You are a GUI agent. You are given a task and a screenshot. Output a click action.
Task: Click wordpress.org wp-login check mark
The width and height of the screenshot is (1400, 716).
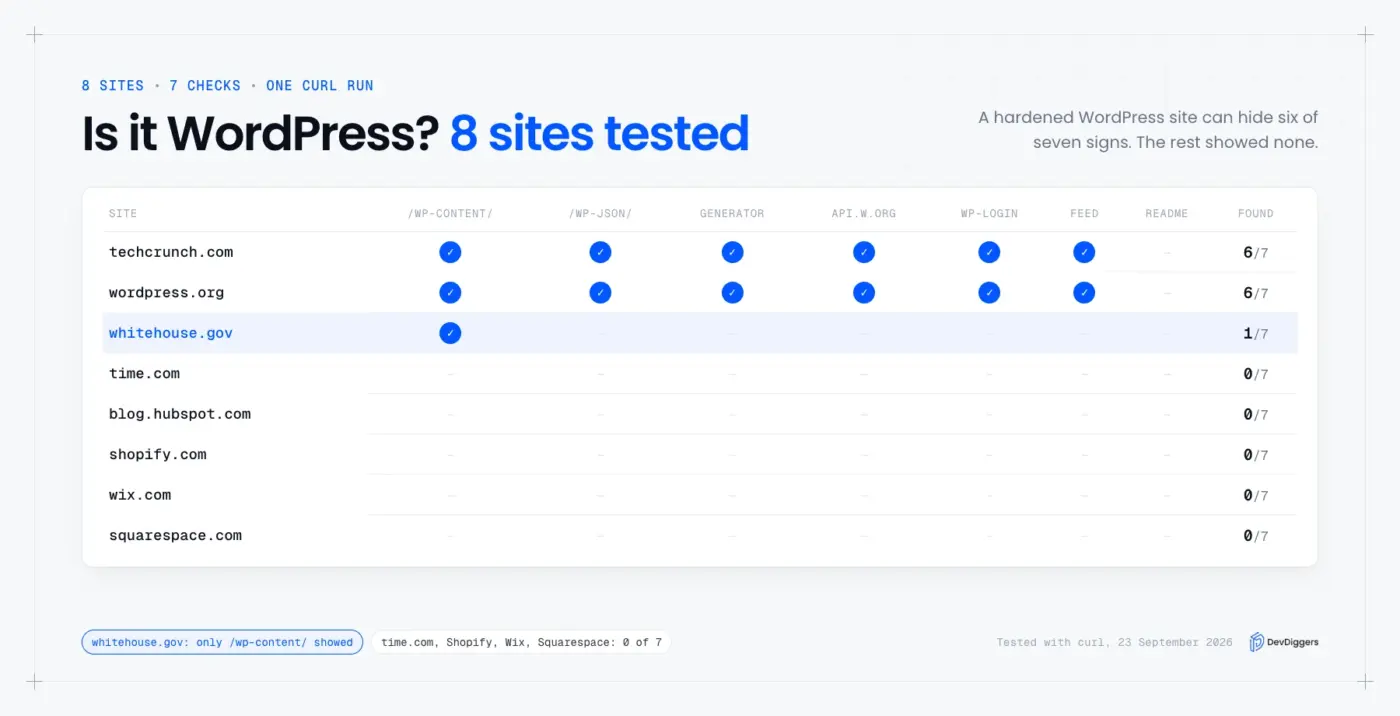click(989, 293)
